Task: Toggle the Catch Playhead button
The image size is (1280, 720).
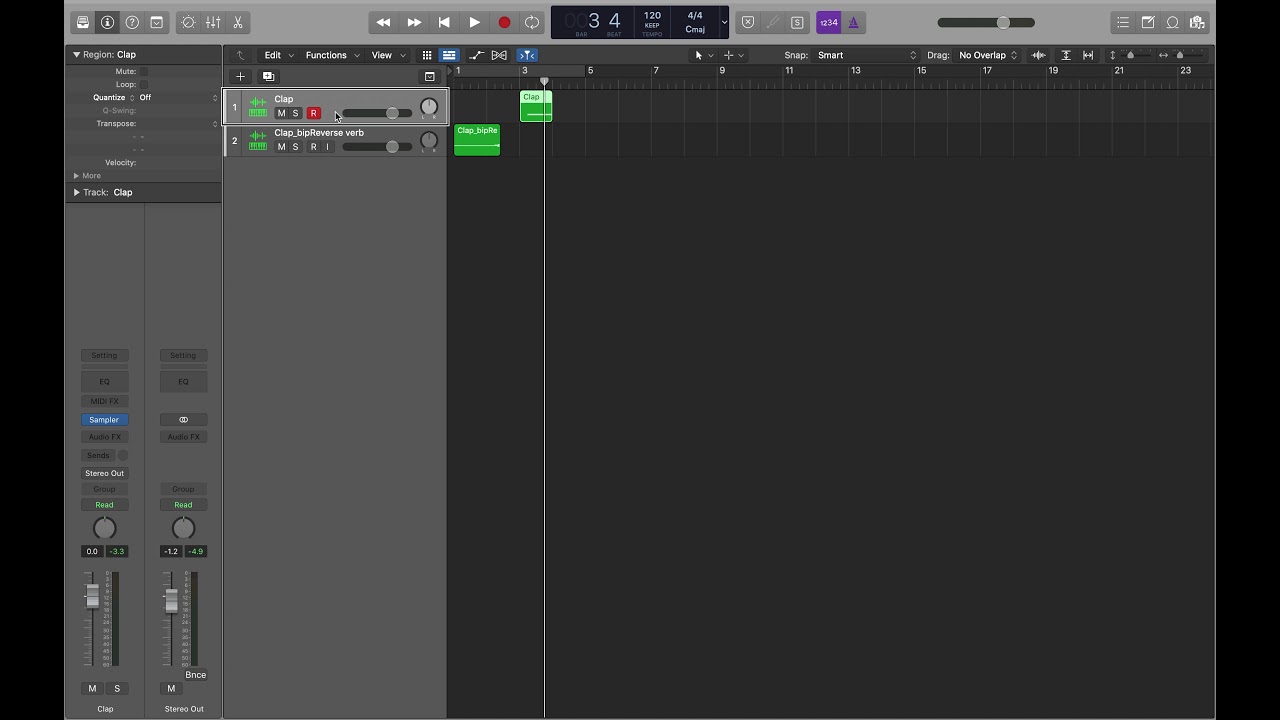Action: 527,55
